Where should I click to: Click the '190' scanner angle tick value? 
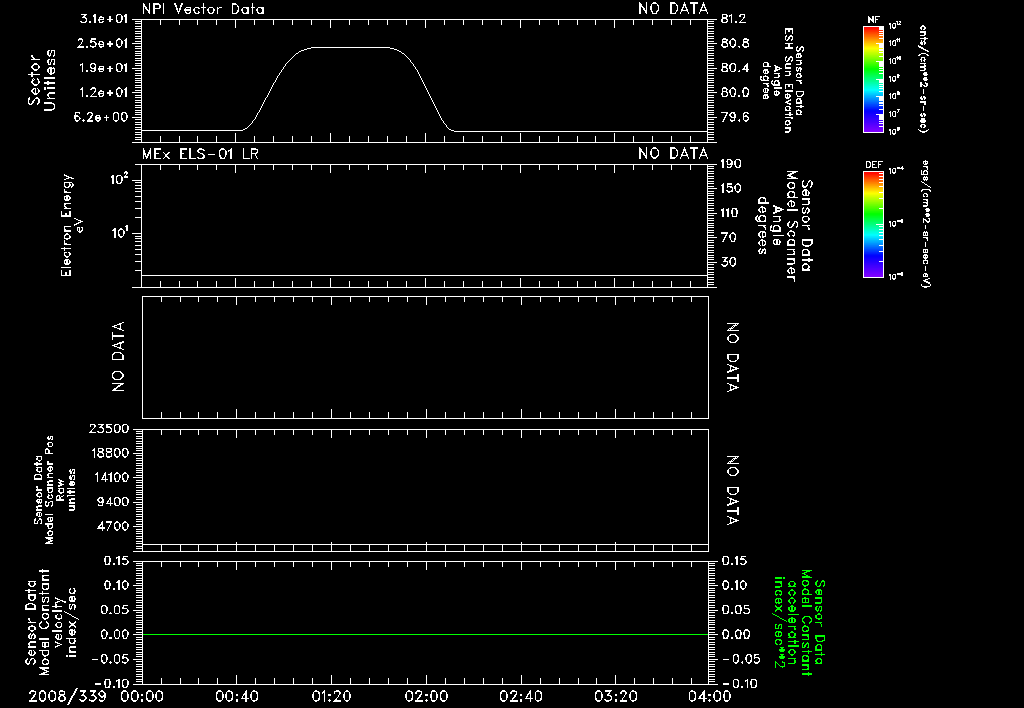(x=731, y=164)
